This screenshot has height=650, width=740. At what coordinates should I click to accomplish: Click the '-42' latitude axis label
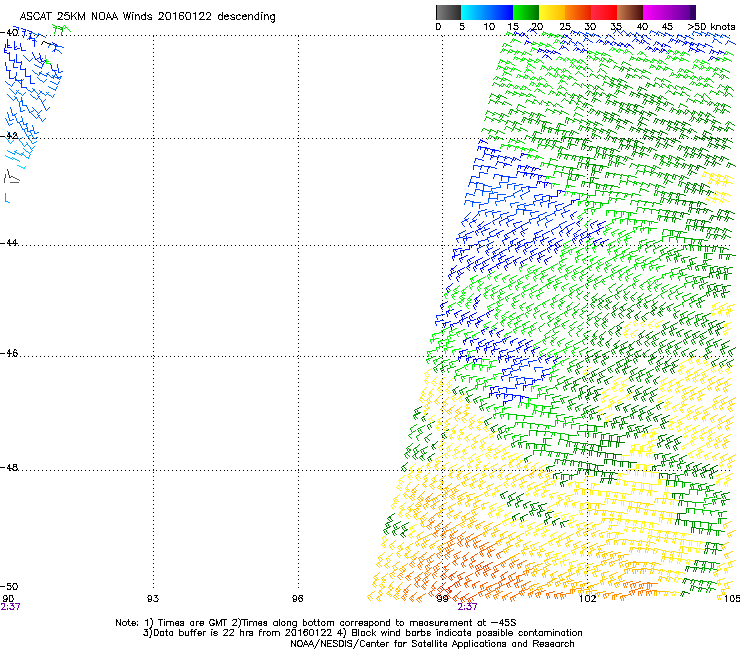coord(9,136)
